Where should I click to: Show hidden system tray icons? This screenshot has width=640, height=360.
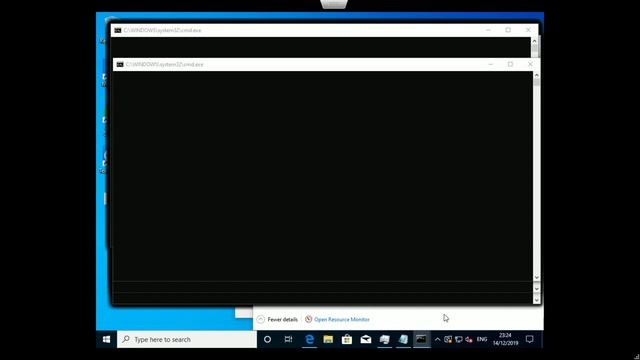coord(437,339)
